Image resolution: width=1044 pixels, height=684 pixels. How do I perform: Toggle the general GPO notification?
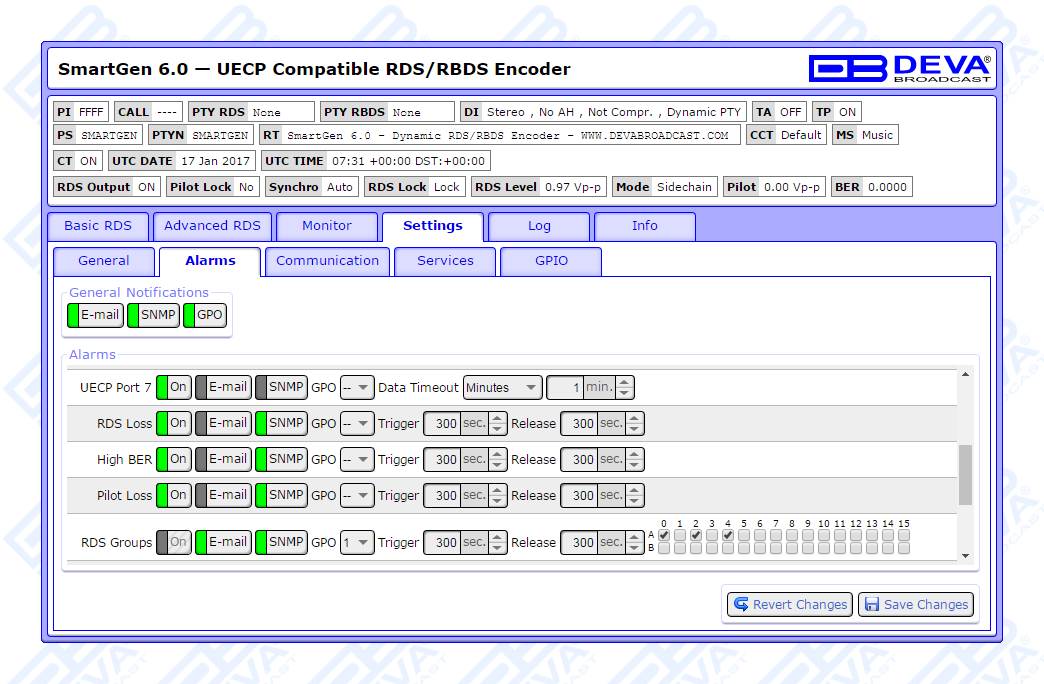tap(205, 315)
